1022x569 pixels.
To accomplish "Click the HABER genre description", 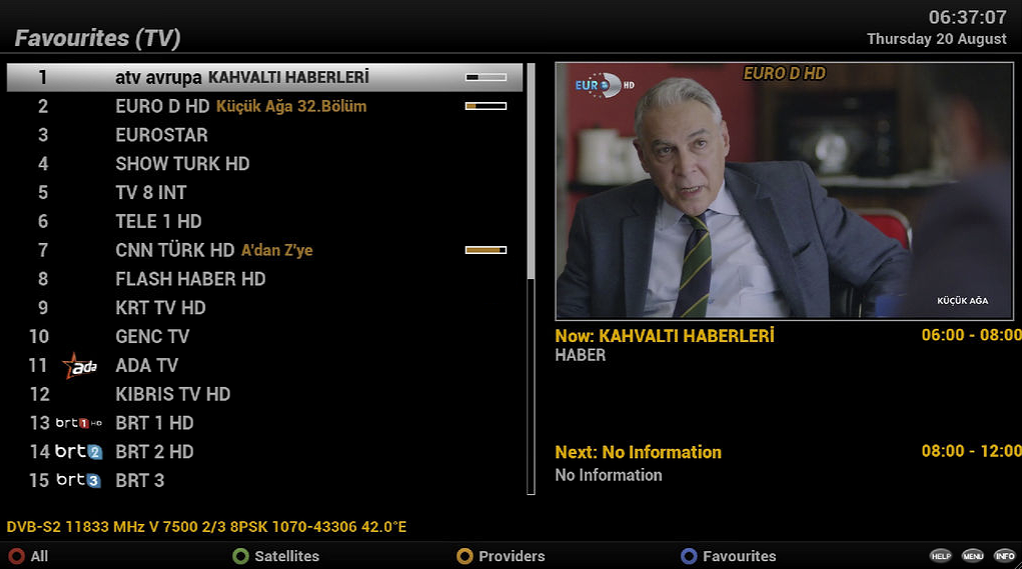I will tap(580, 355).
